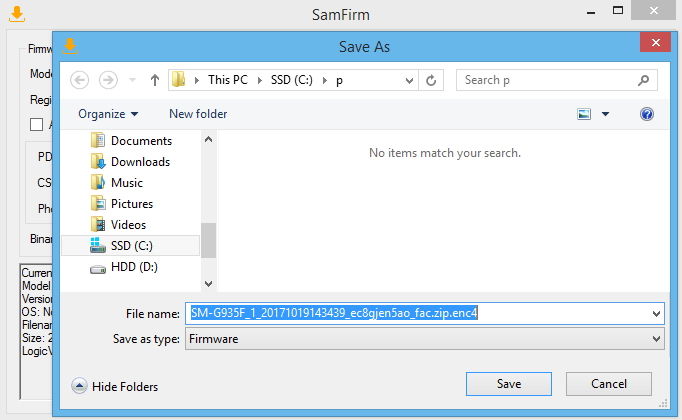The image size is (682, 420).
Task: Open more view options dropdown
Action: pos(605,114)
